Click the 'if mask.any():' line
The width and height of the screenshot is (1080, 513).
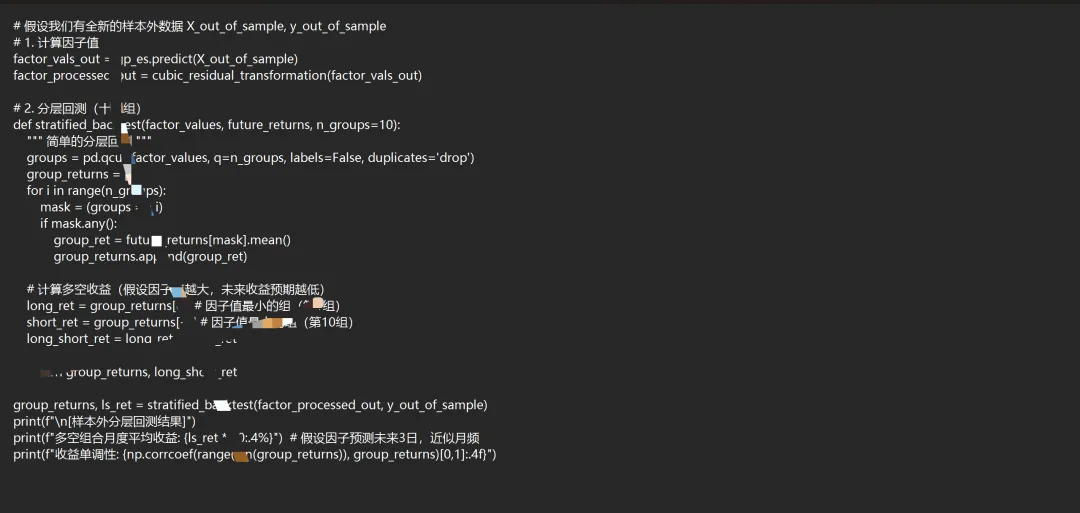pos(79,223)
